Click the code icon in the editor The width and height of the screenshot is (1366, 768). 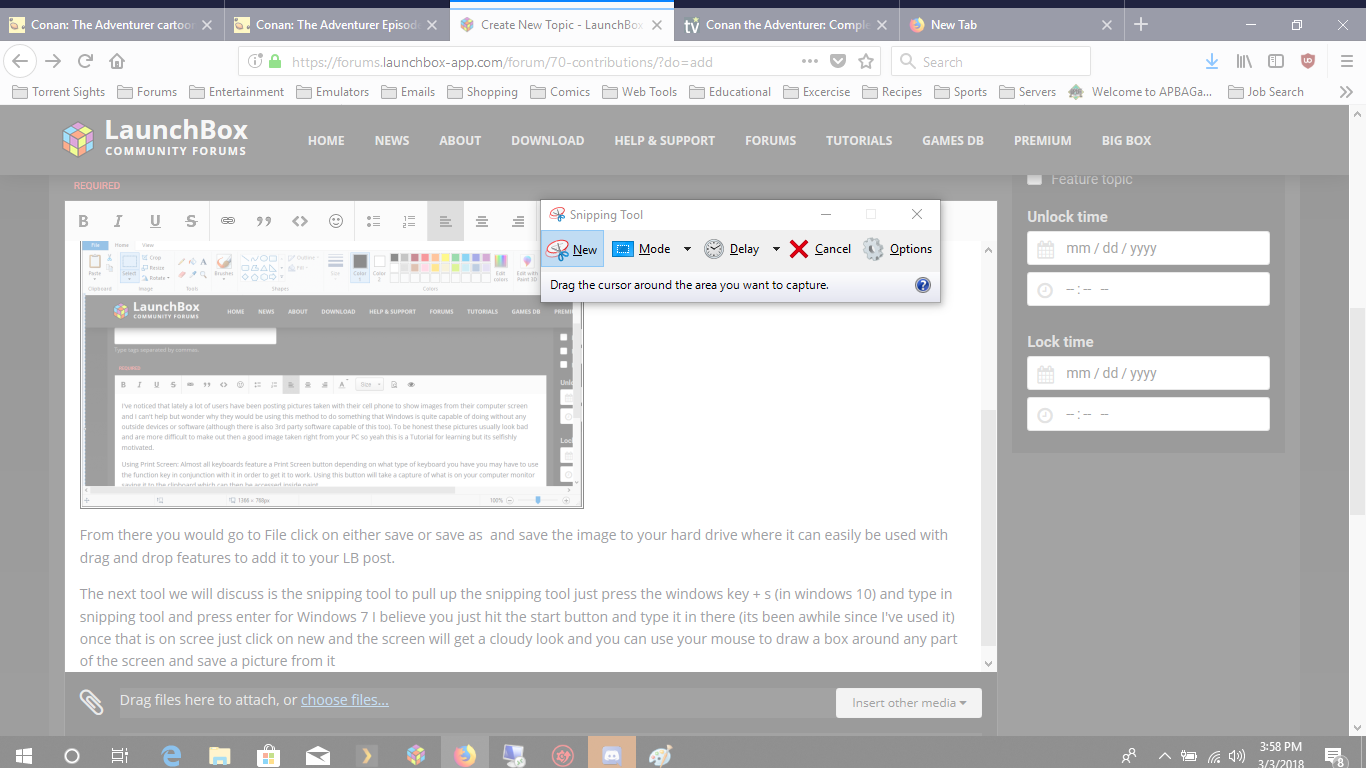click(300, 221)
